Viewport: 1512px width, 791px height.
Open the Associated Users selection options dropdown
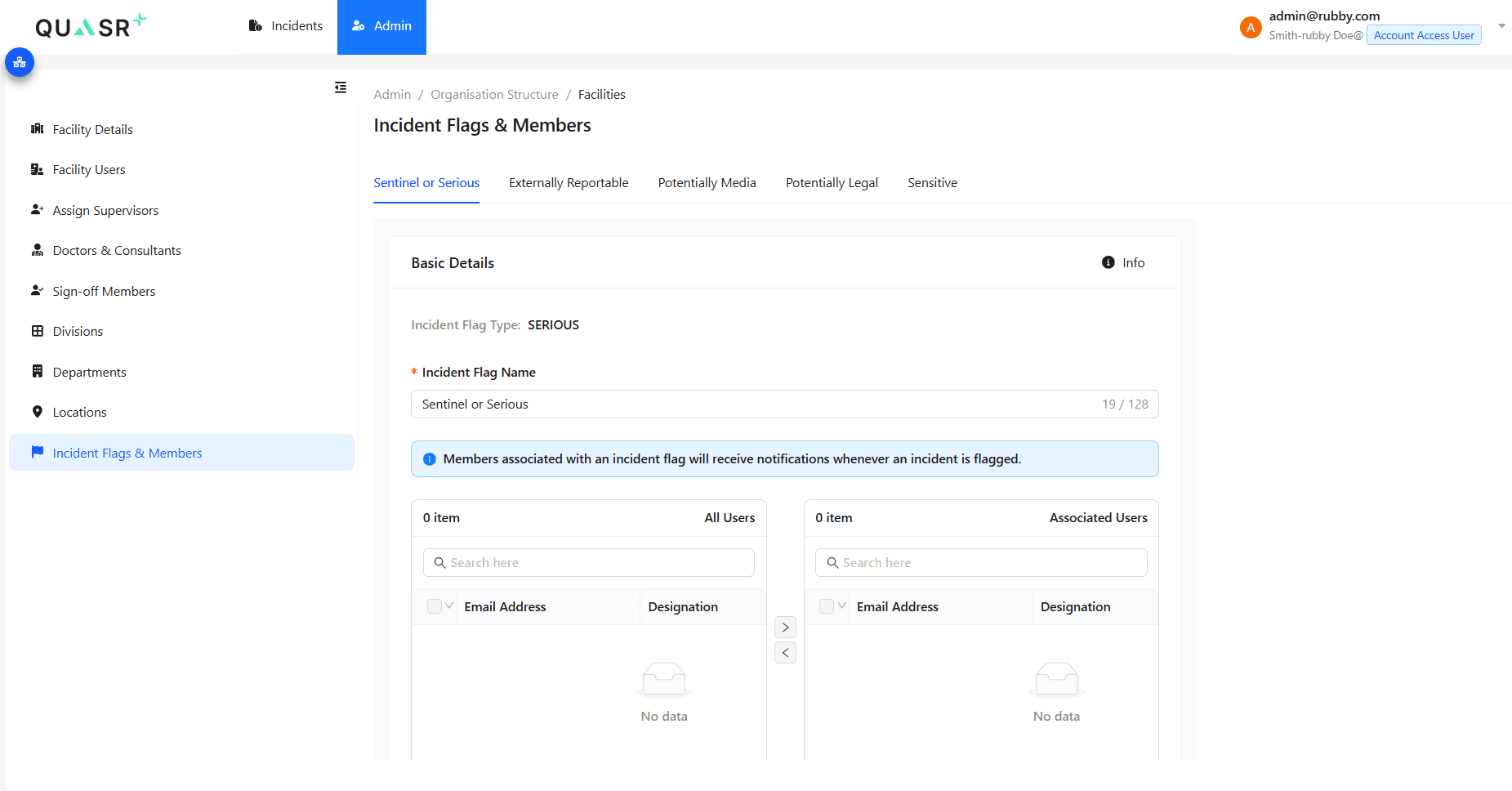tap(841, 606)
